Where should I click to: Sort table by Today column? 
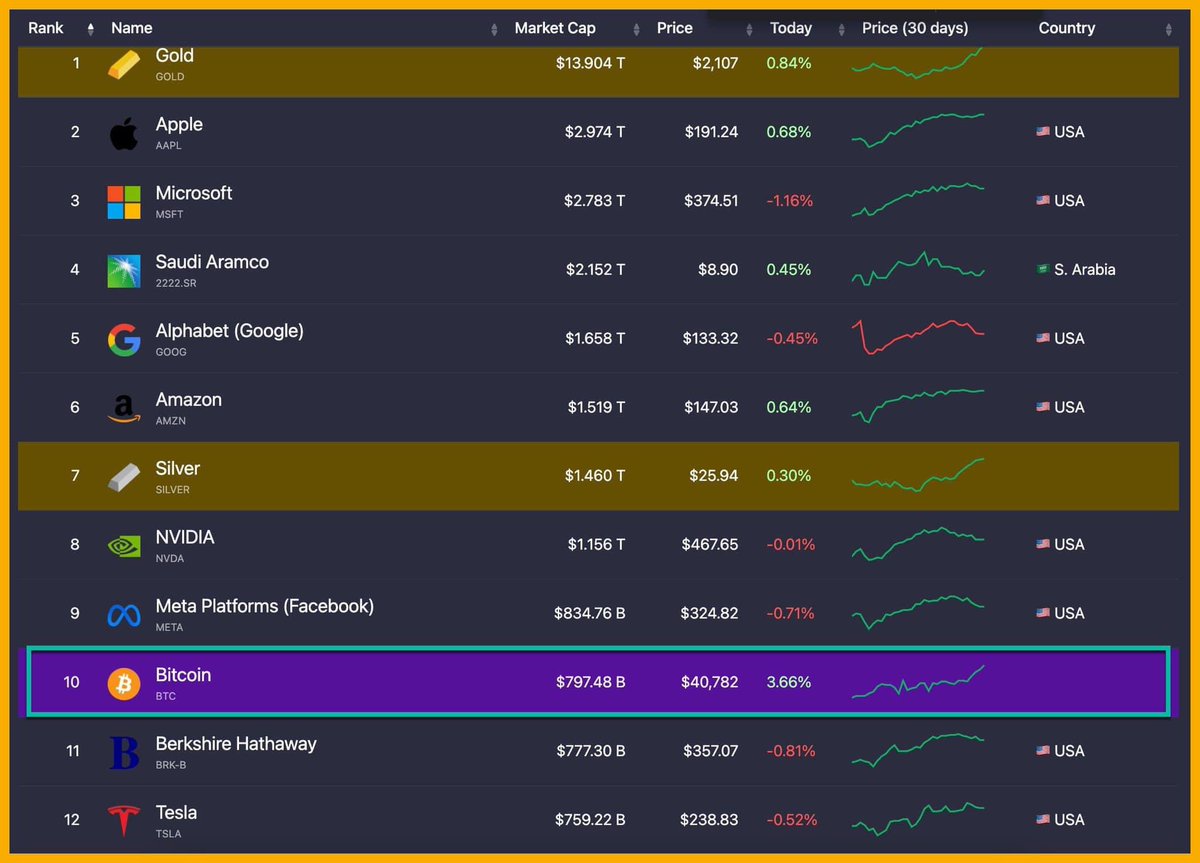(x=791, y=28)
